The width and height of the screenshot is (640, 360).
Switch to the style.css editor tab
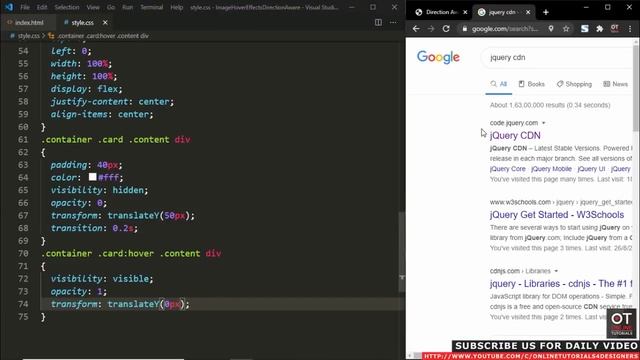82,22
